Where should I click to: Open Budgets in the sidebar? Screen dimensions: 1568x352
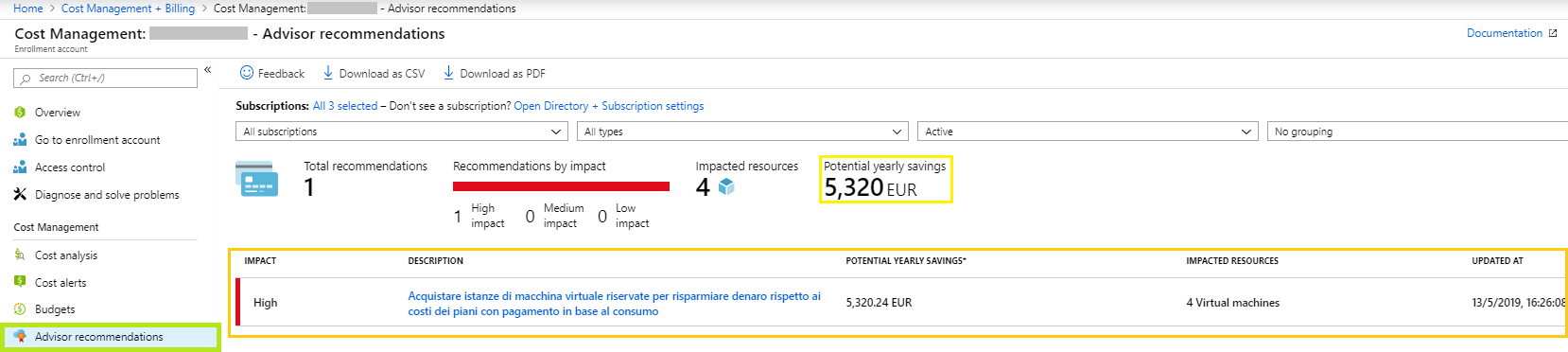(x=55, y=309)
